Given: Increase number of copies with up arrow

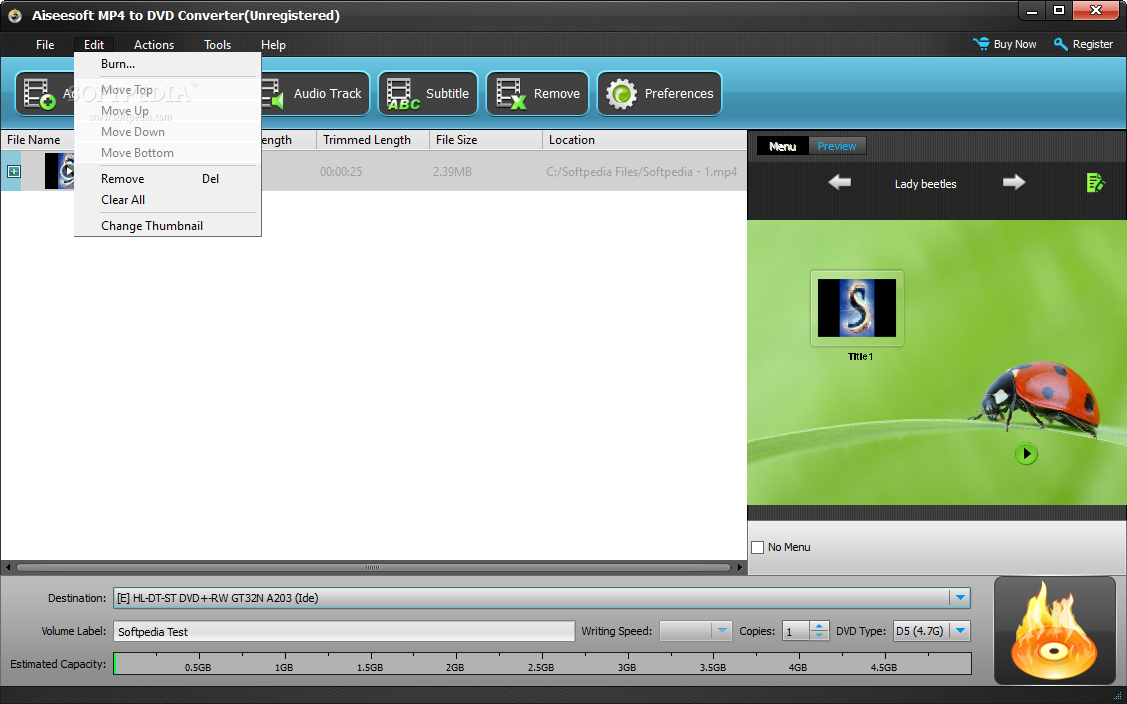Looking at the screenshot, I should tap(819, 626).
